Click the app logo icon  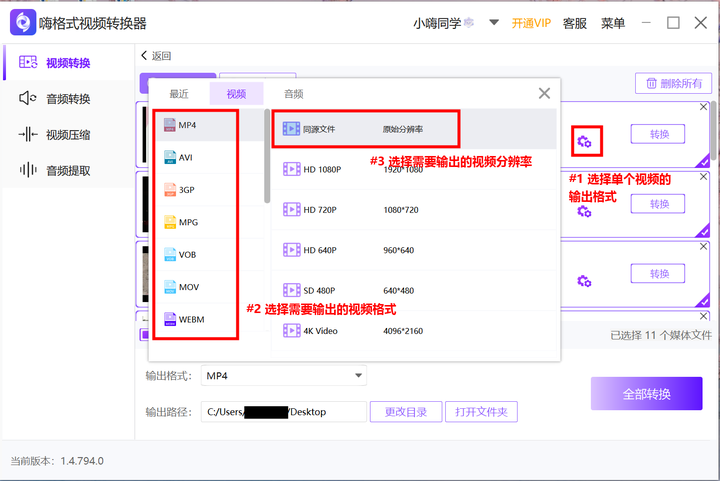pyautogui.click(x=22, y=22)
